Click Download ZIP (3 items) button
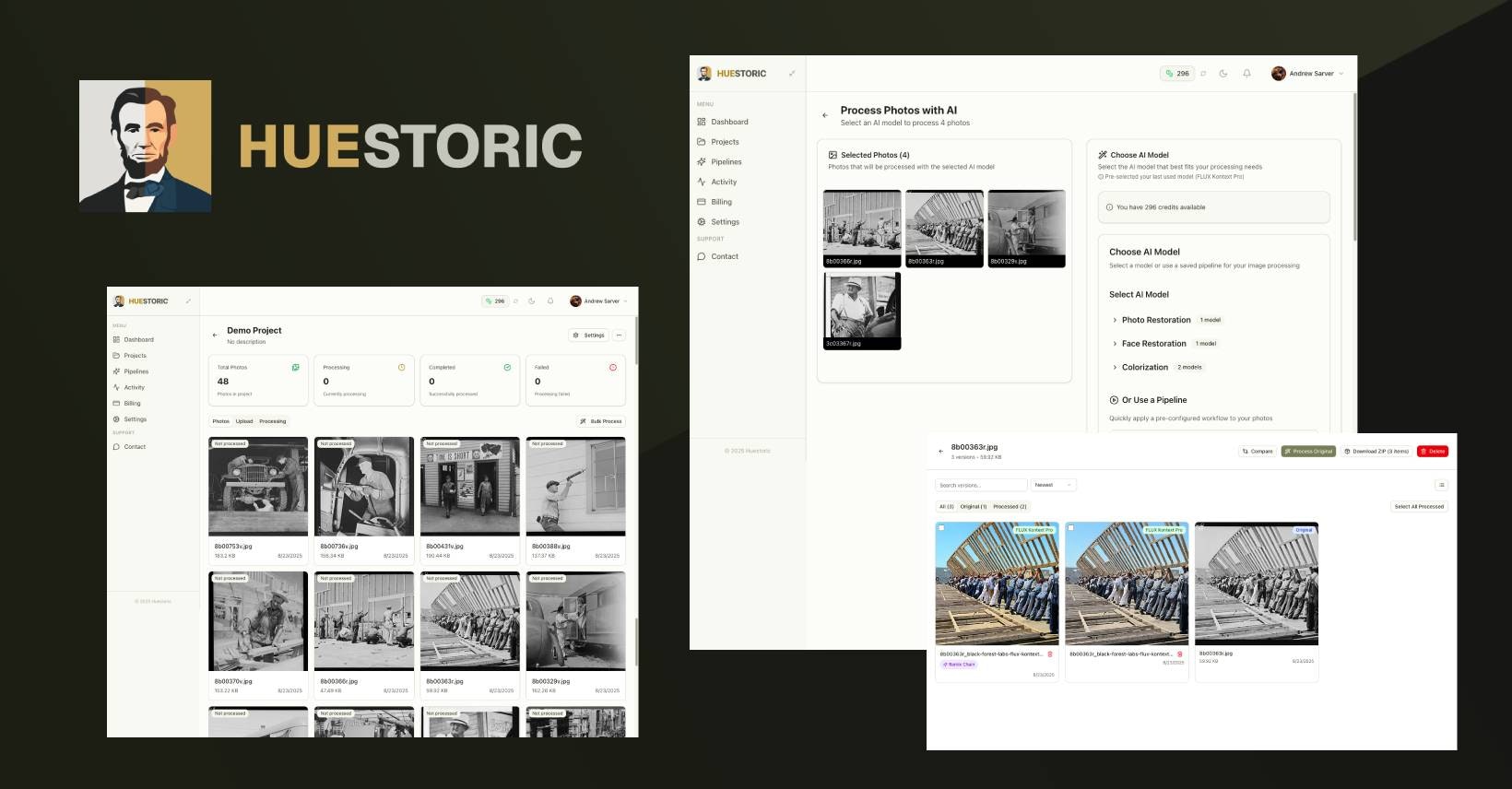The image size is (1512, 789). [x=1376, y=452]
